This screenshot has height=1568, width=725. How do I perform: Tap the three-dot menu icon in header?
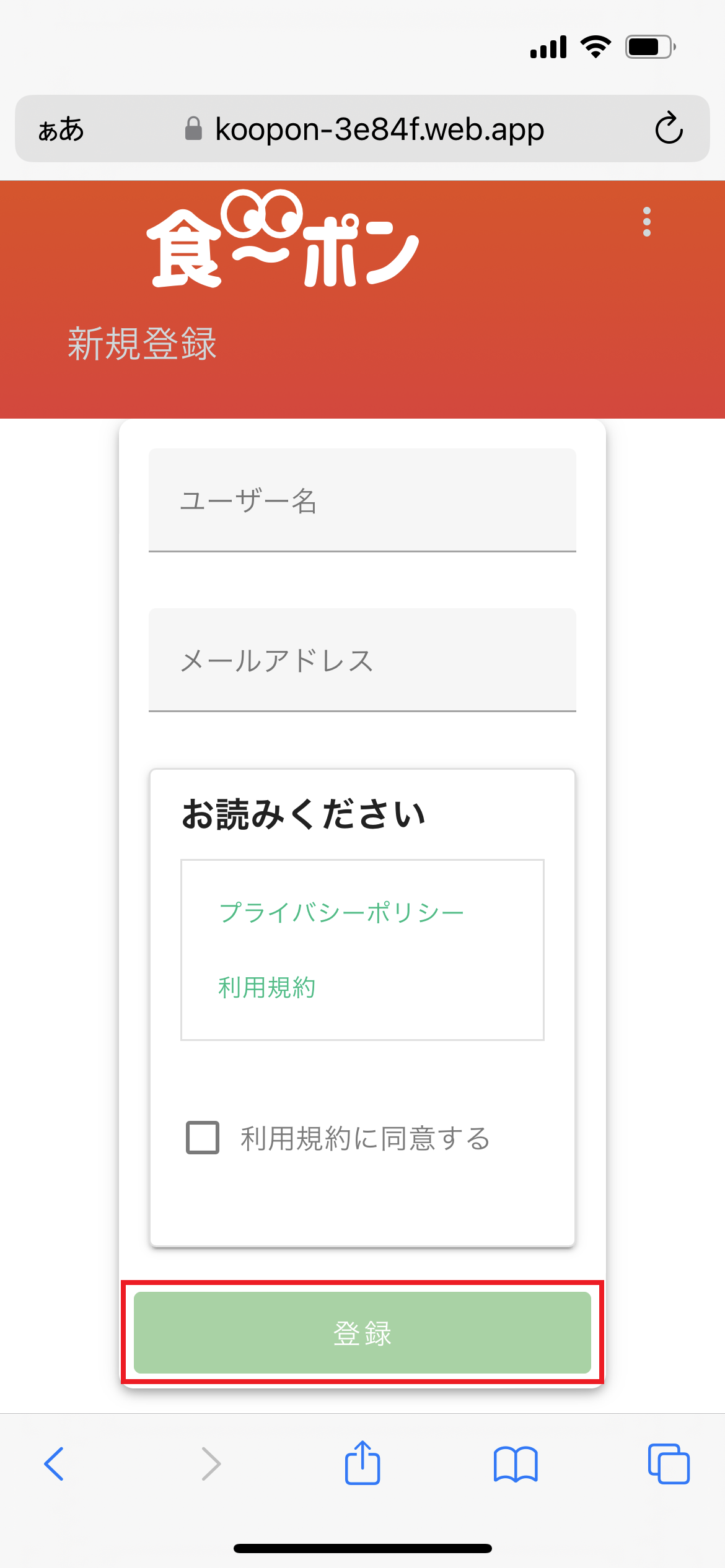tap(647, 222)
